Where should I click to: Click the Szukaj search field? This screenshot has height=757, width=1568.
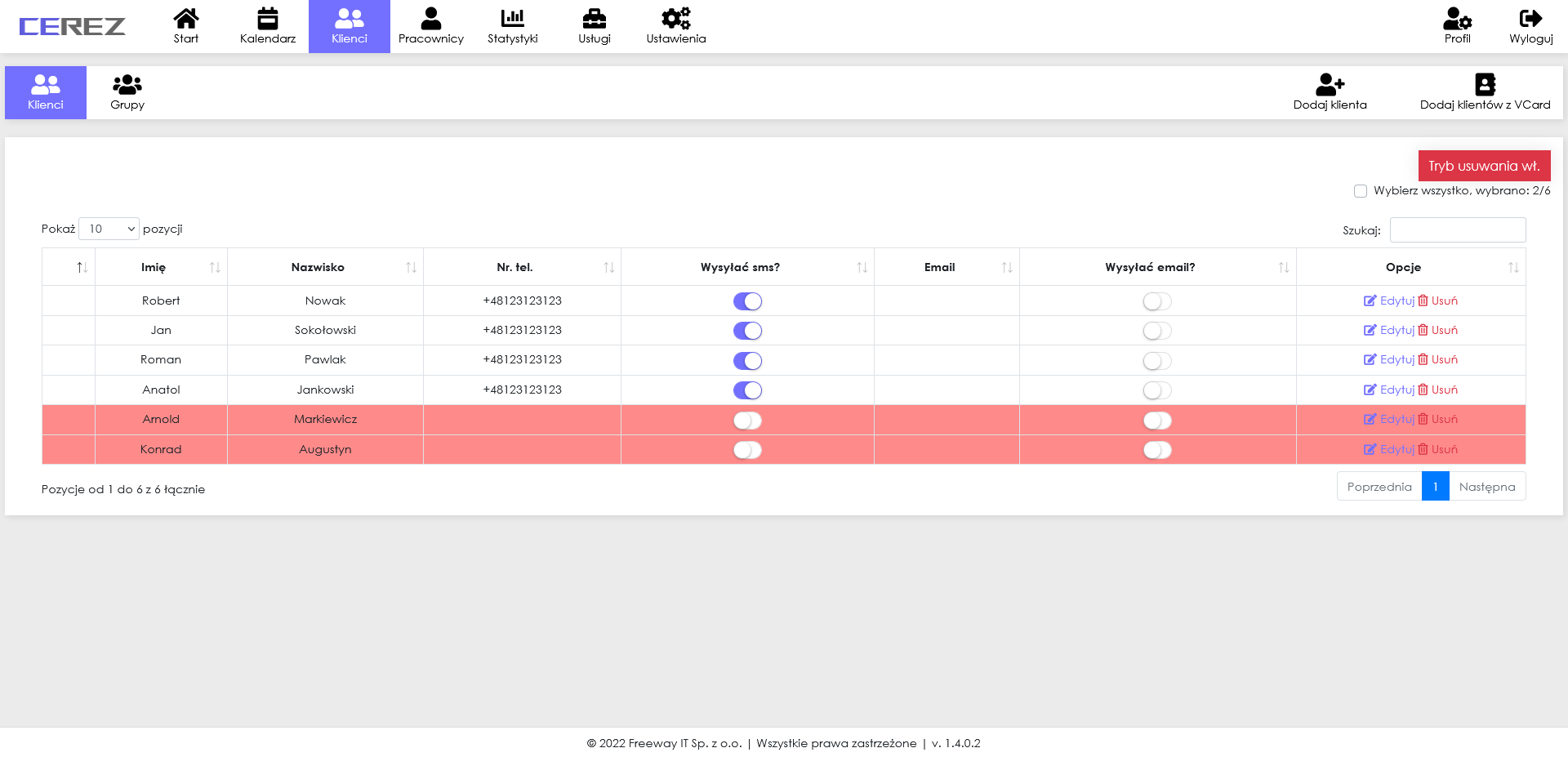1457,230
